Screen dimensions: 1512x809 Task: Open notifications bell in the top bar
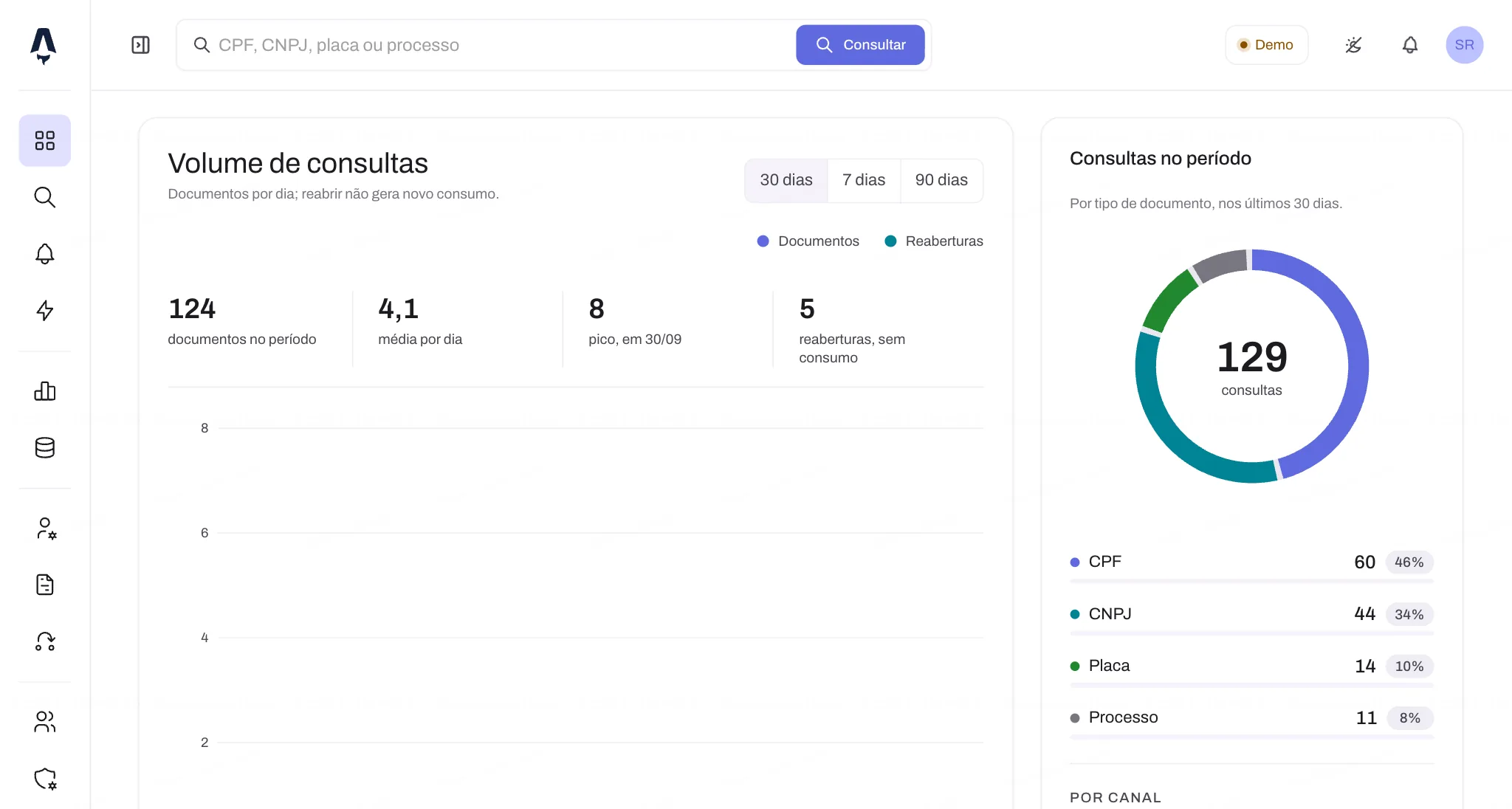click(x=1410, y=45)
